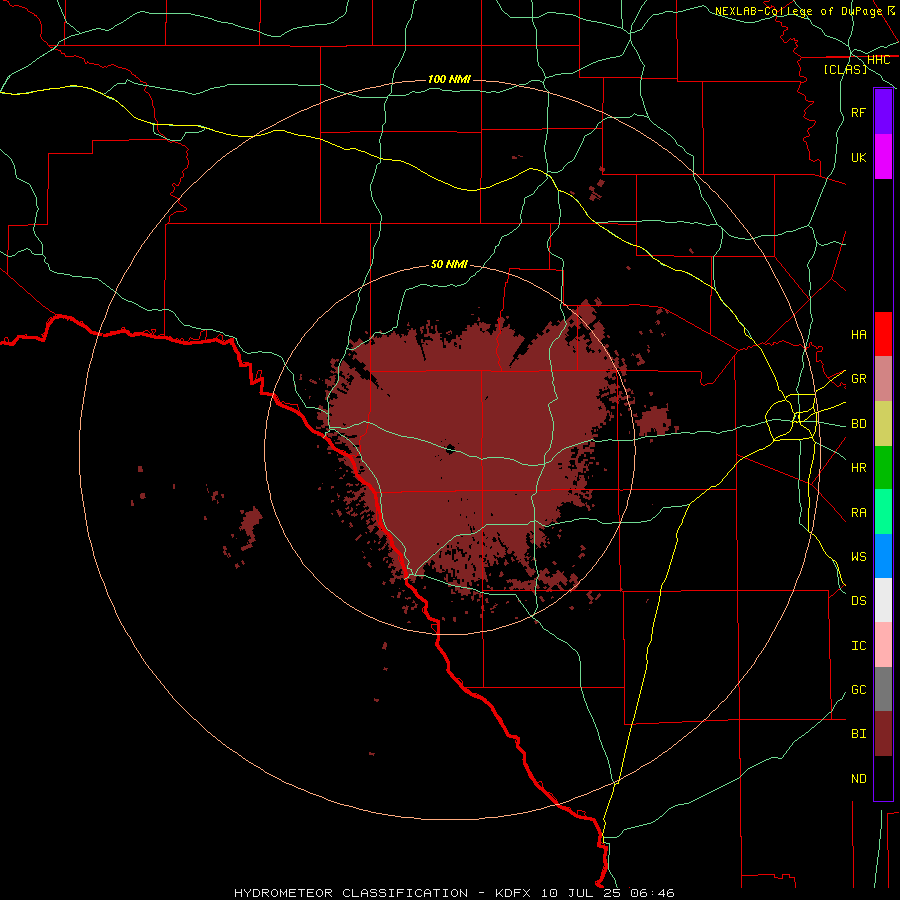Click the BI legend label
900x900 pixels.
pyautogui.click(x=858, y=734)
